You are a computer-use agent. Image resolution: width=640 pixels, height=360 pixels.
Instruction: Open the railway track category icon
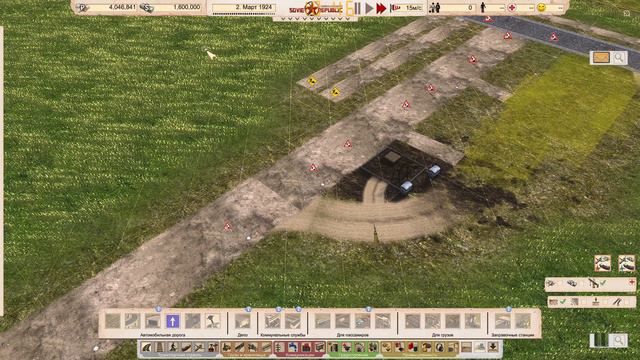[x=160, y=348]
